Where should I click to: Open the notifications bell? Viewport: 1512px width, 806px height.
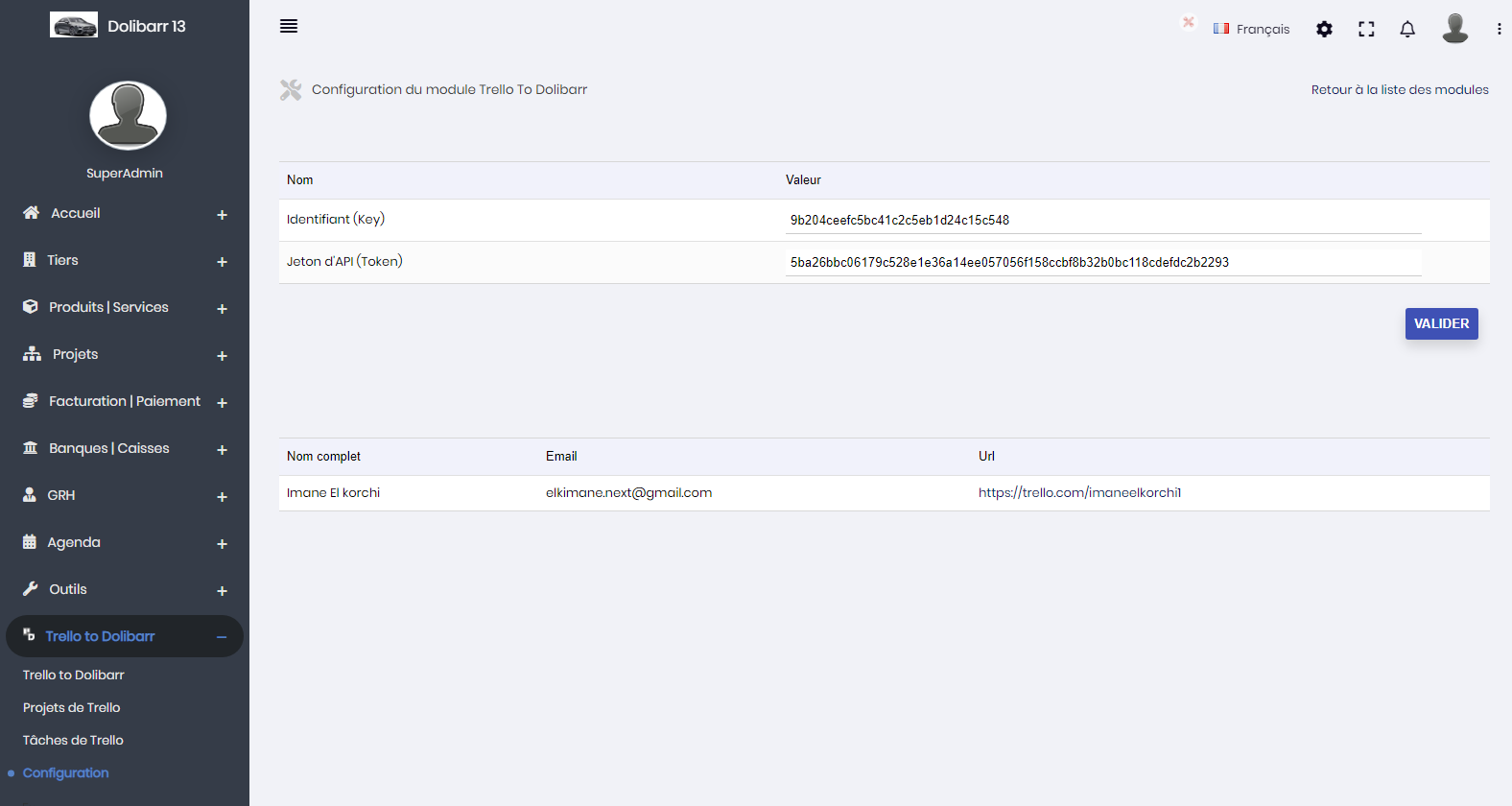pyautogui.click(x=1407, y=29)
